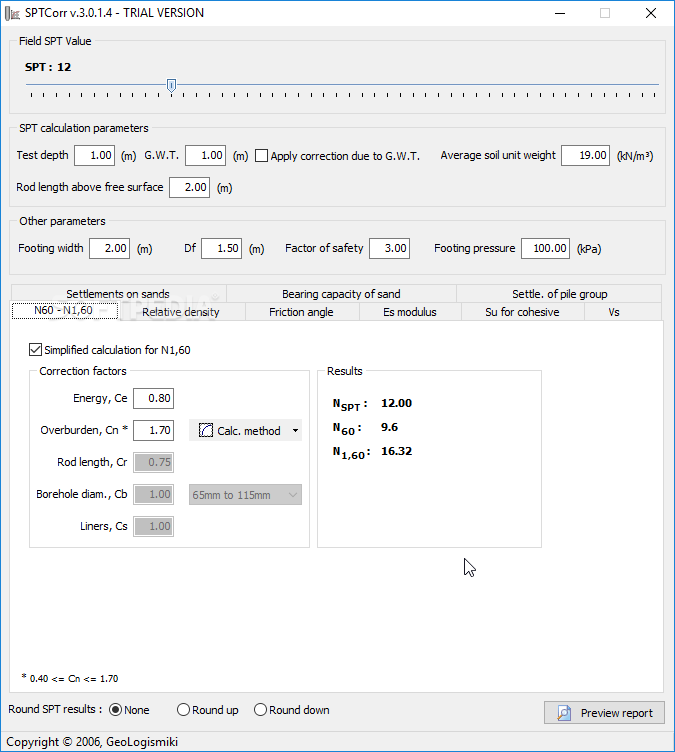Open the Relative density tab

click(x=181, y=312)
